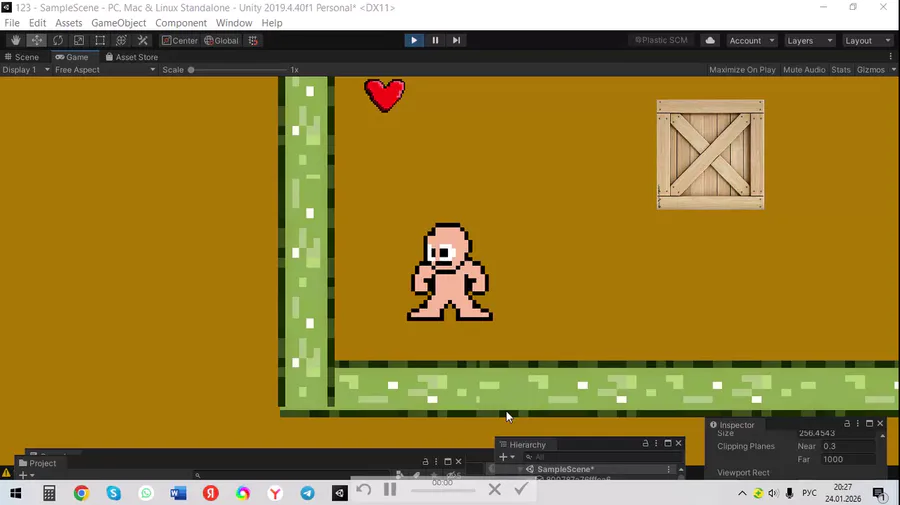Screen dimensions: 900x505
Task: Collapse the SampleScene tree arrow
Action: pyautogui.click(x=521, y=469)
